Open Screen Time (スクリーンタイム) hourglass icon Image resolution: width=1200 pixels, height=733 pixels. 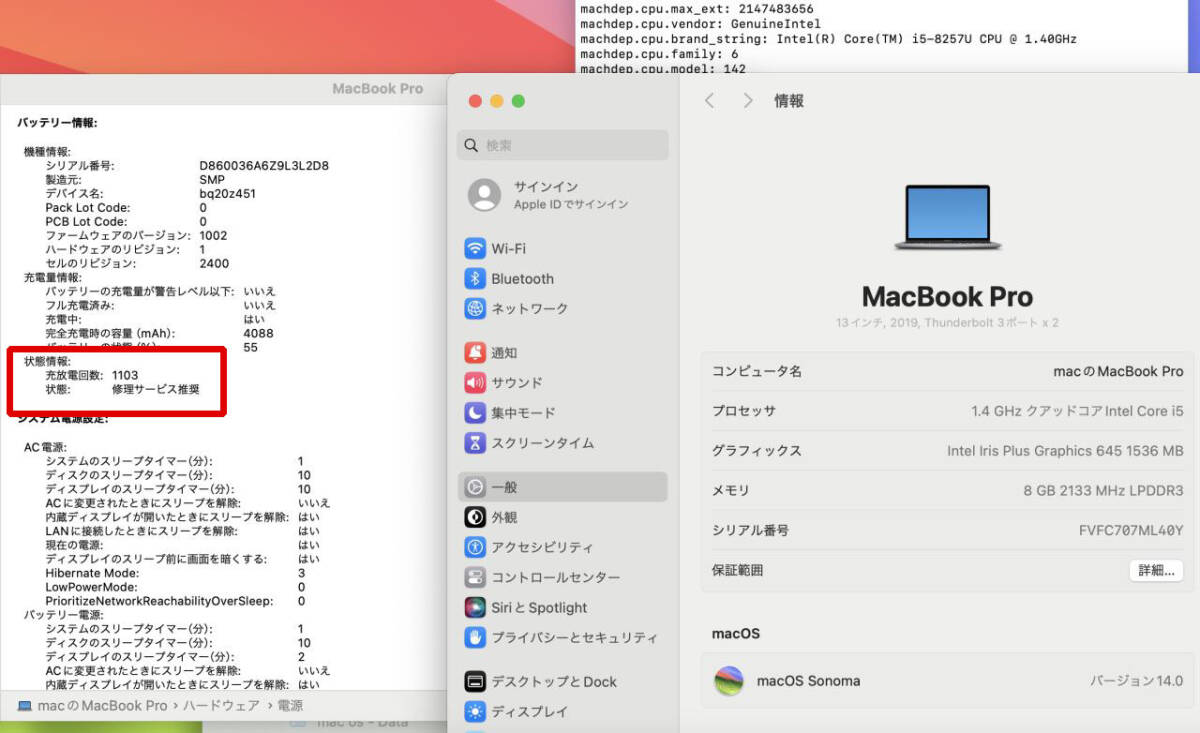475,442
